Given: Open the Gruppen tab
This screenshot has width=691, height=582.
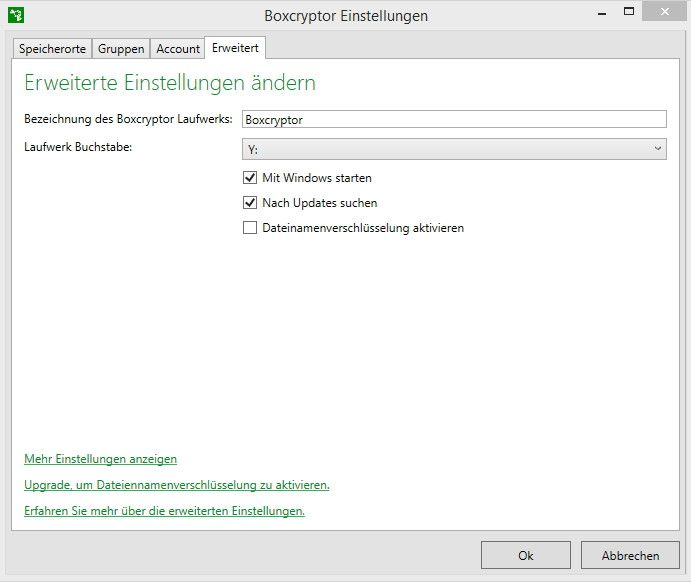Looking at the screenshot, I should [121, 48].
